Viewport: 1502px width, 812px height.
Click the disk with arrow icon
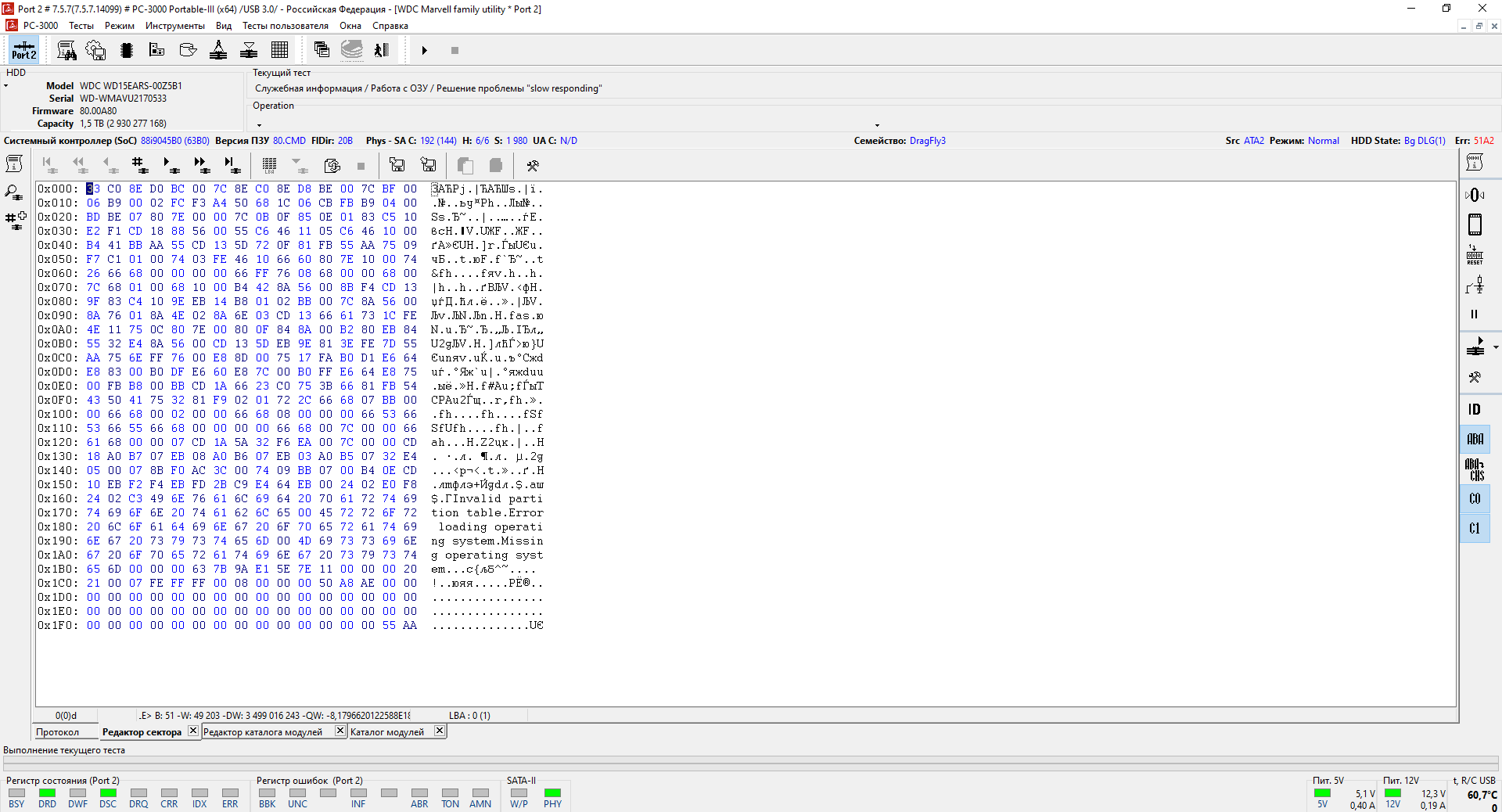point(188,50)
